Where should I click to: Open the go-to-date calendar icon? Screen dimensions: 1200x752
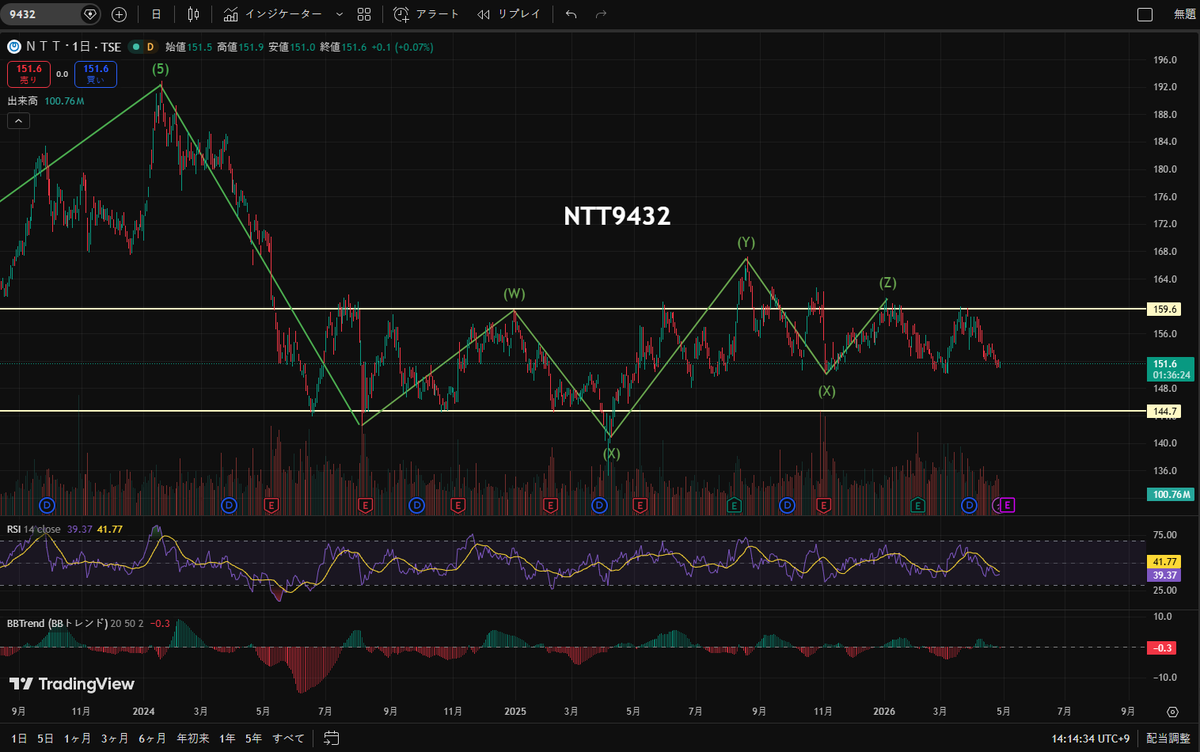click(332, 738)
